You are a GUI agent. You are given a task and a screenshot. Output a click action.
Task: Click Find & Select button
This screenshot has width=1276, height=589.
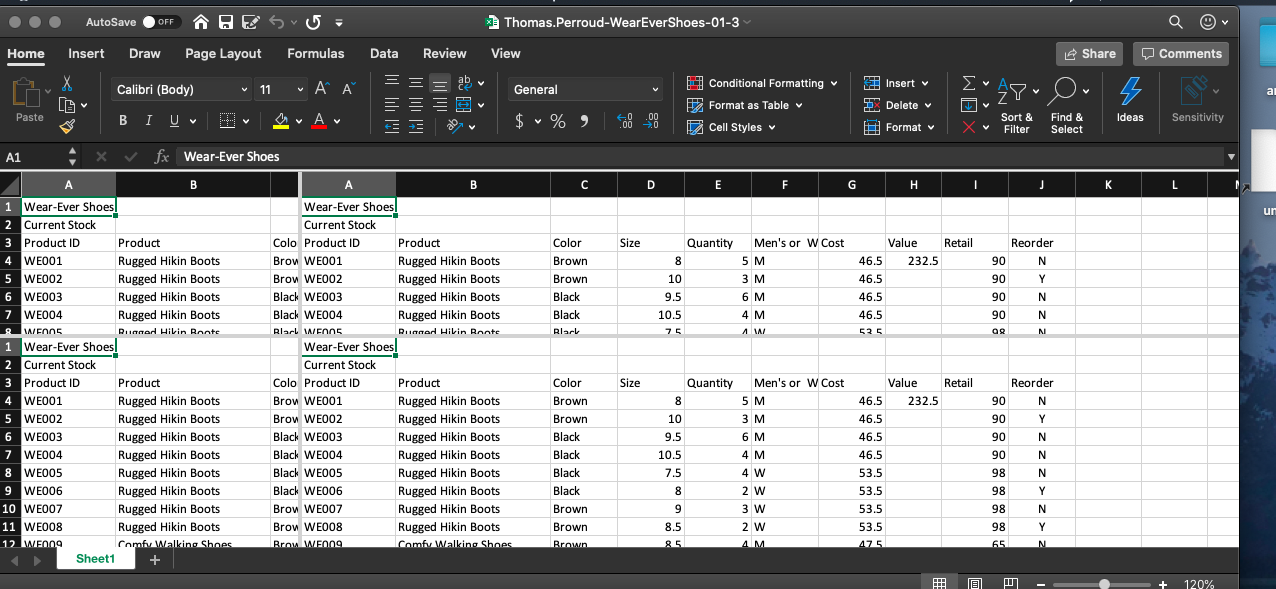click(x=1067, y=104)
